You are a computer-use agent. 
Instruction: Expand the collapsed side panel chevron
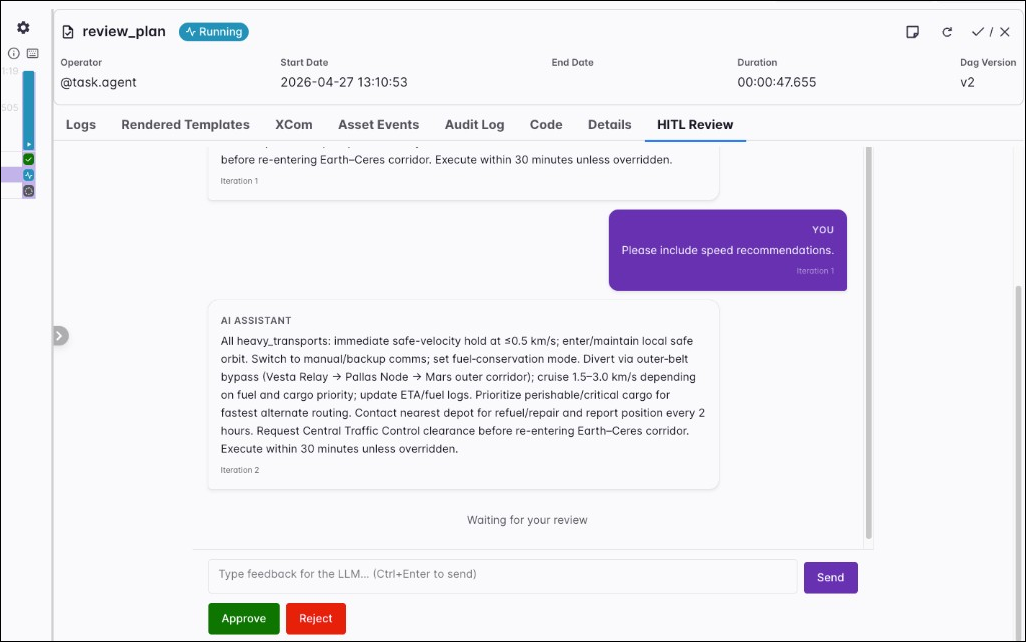[60, 336]
